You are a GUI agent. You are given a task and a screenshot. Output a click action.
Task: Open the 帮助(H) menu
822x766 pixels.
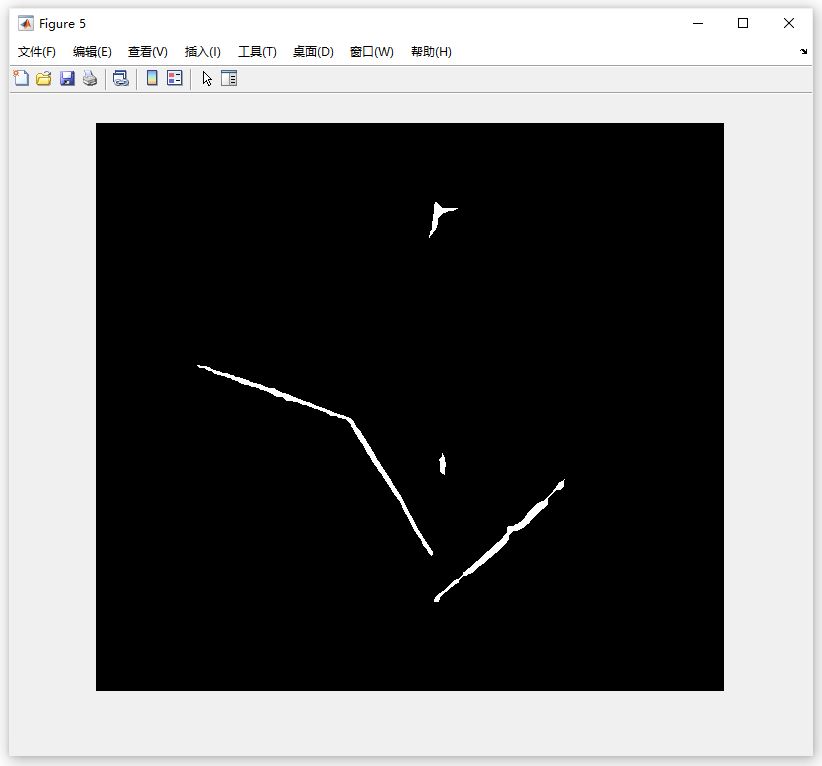tap(431, 51)
